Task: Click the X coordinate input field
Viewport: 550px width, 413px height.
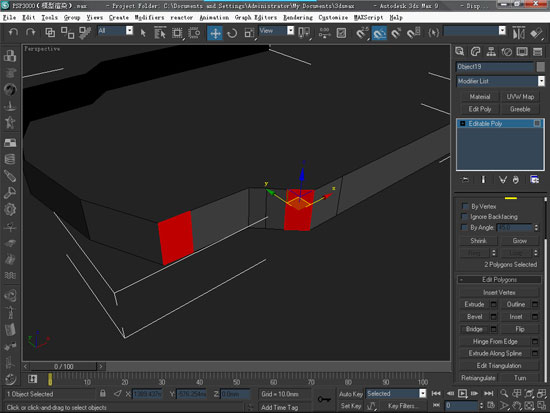Action: coord(147,394)
